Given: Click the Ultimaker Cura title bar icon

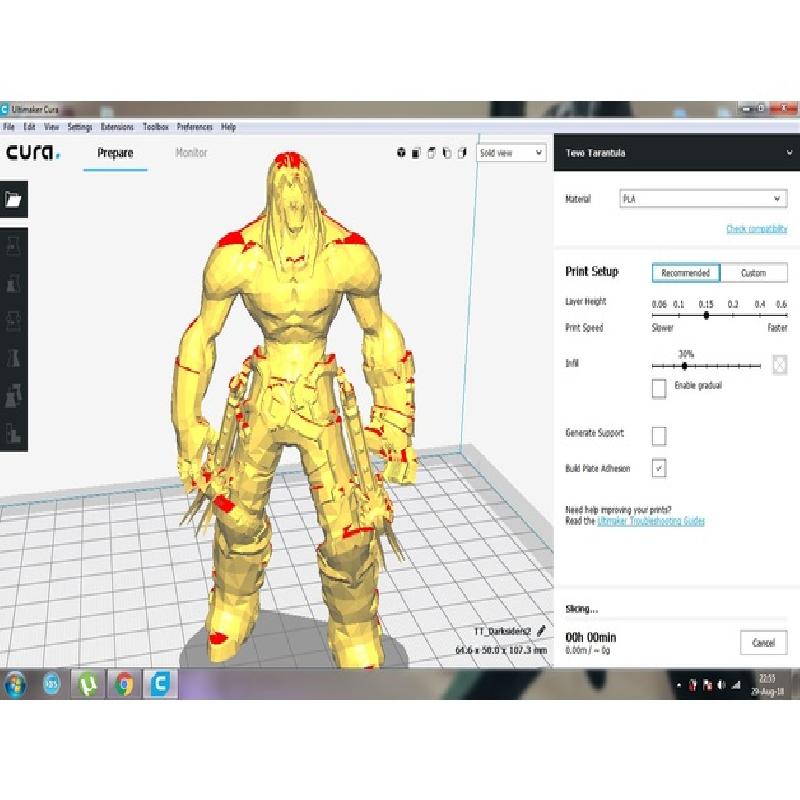Looking at the screenshot, I should [5, 109].
